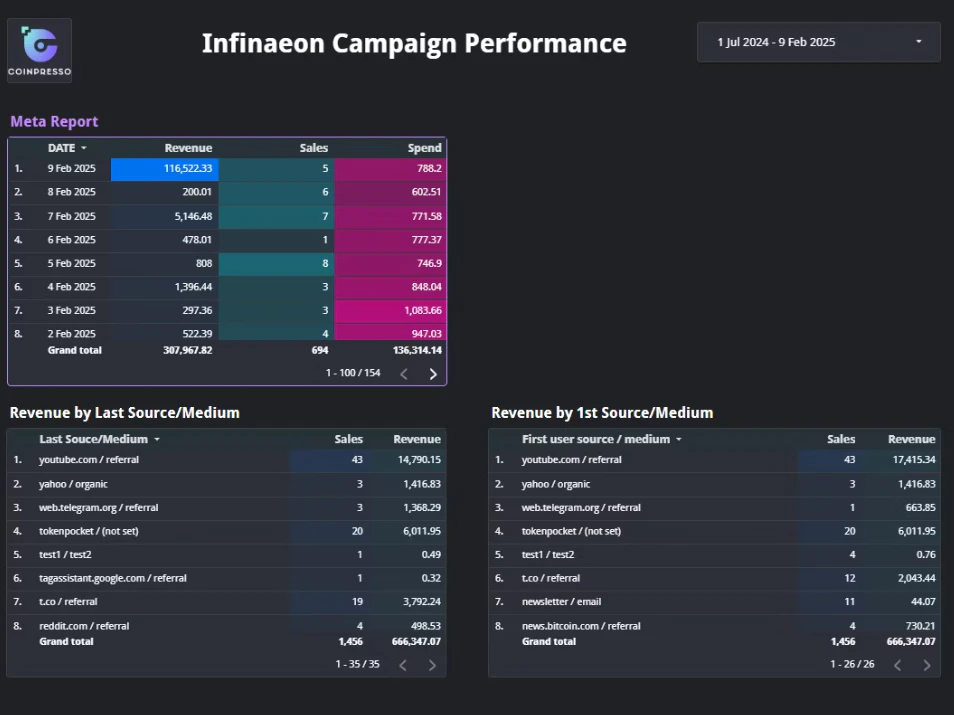Select the 9 Feb 2025 date row
Viewport: 954px width, 715px height.
(227, 169)
